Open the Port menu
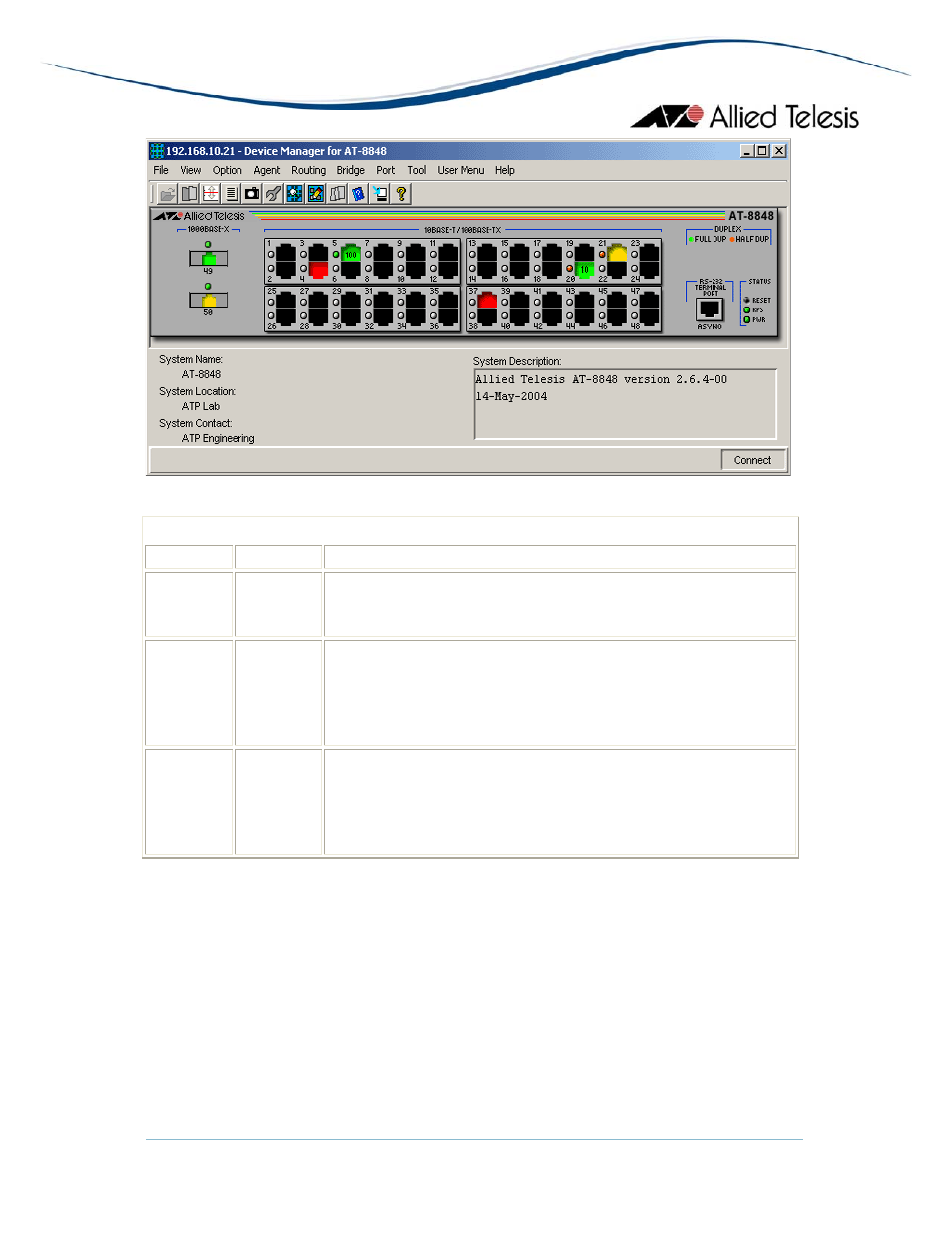Viewport: 952px width, 1233px height. [386, 170]
